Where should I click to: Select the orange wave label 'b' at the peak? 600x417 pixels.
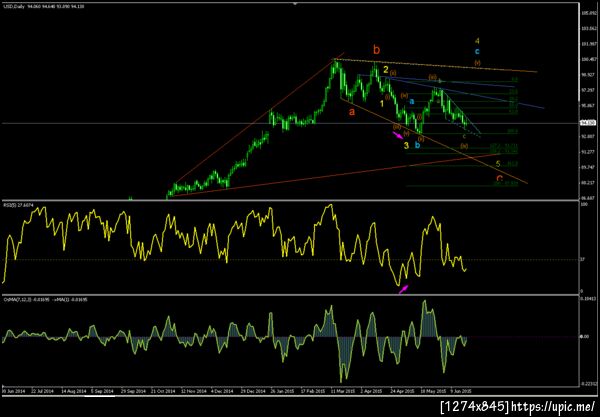pyautogui.click(x=377, y=50)
